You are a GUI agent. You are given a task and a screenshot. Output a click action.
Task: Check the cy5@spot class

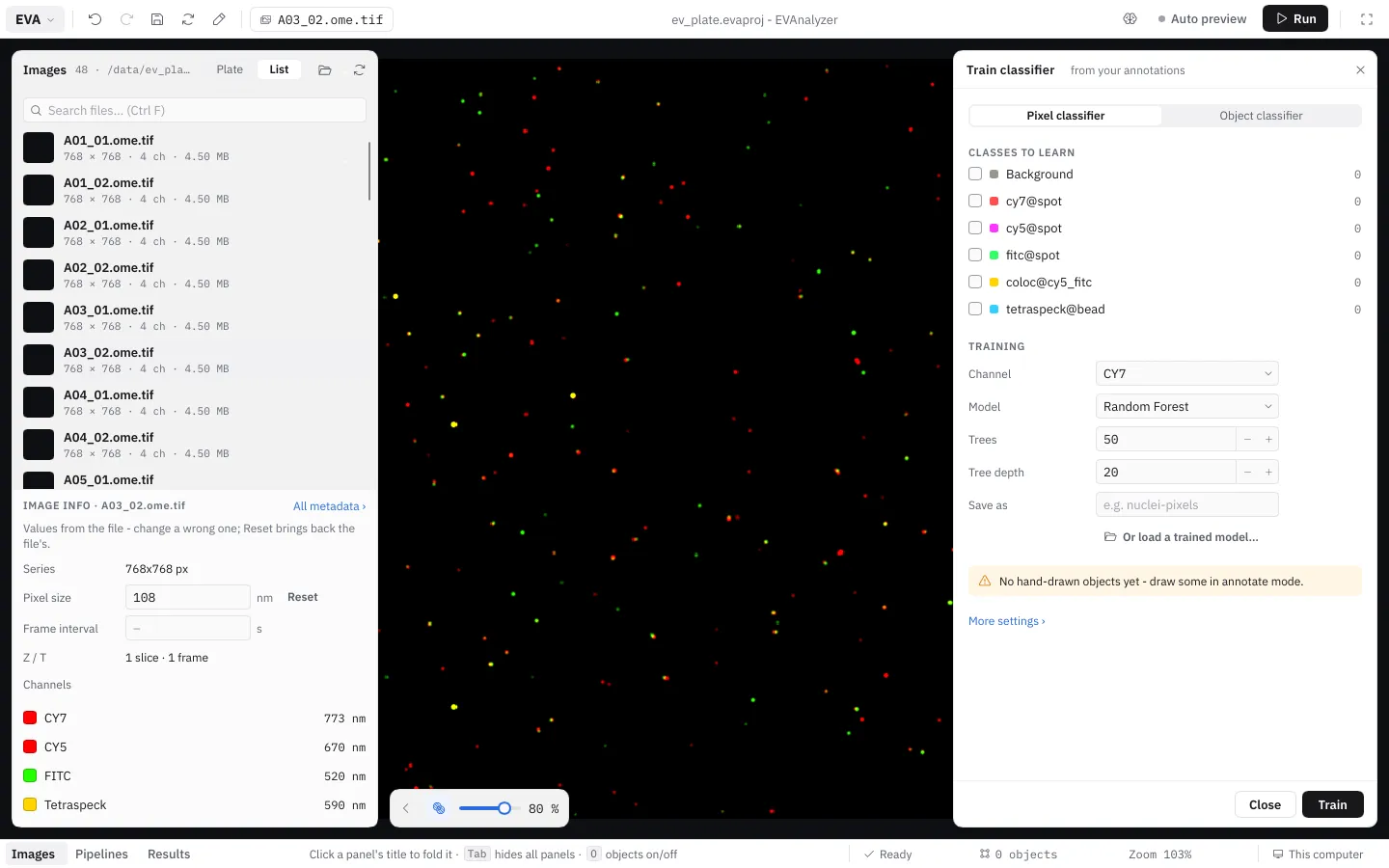pyautogui.click(x=975, y=229)
